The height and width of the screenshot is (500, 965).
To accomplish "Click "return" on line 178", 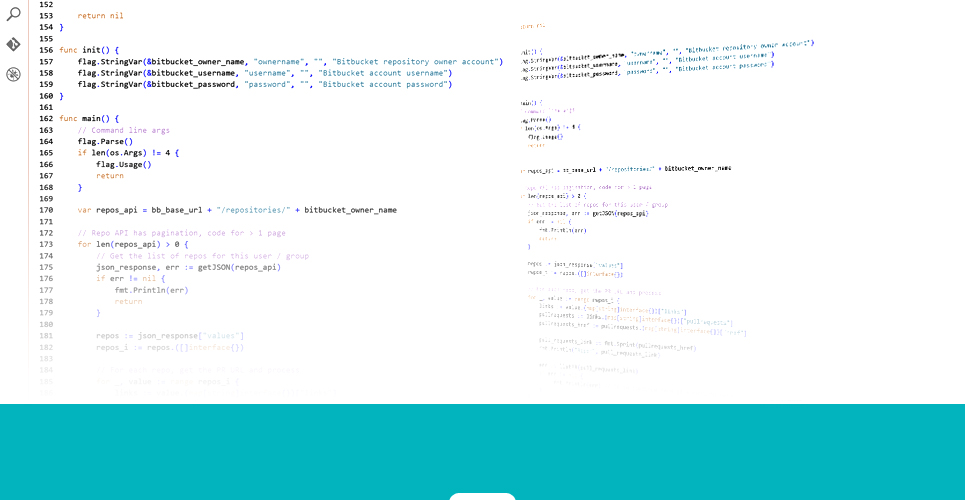I will point(128,302).
